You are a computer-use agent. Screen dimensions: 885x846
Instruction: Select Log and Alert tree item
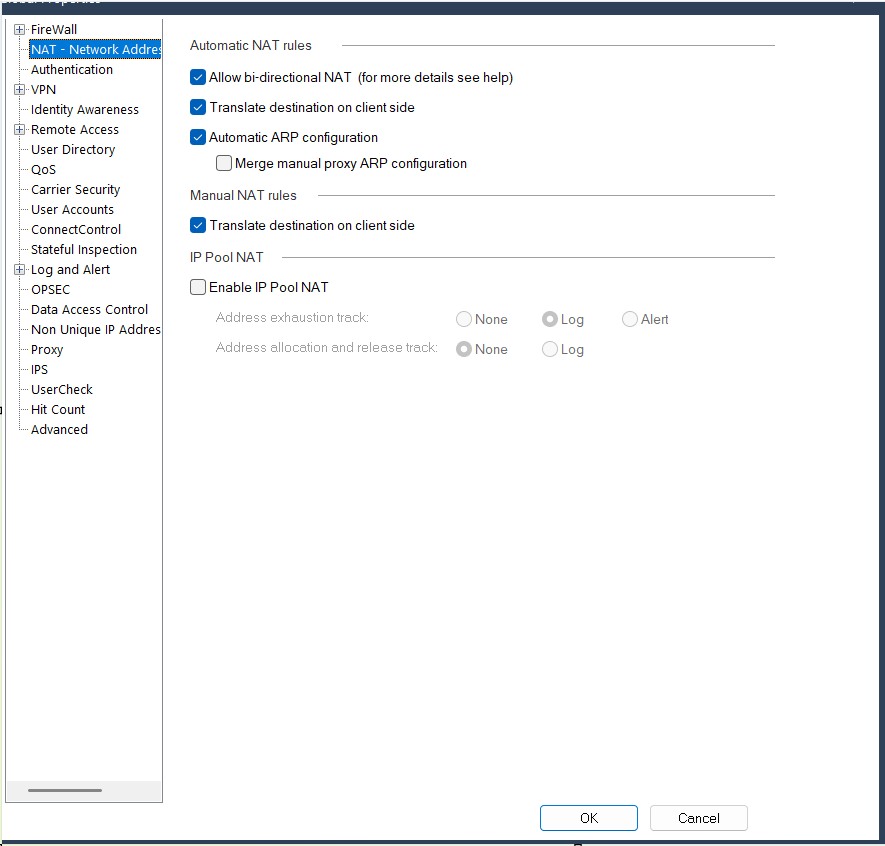[70, 270]
